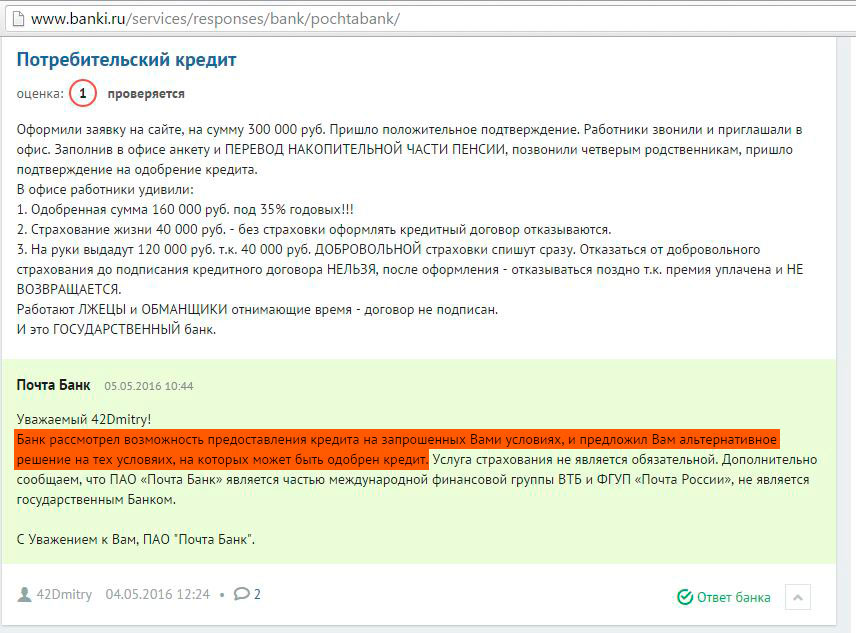
Task: Click the 'оценка:' label
Action: [x=40, y=94]
